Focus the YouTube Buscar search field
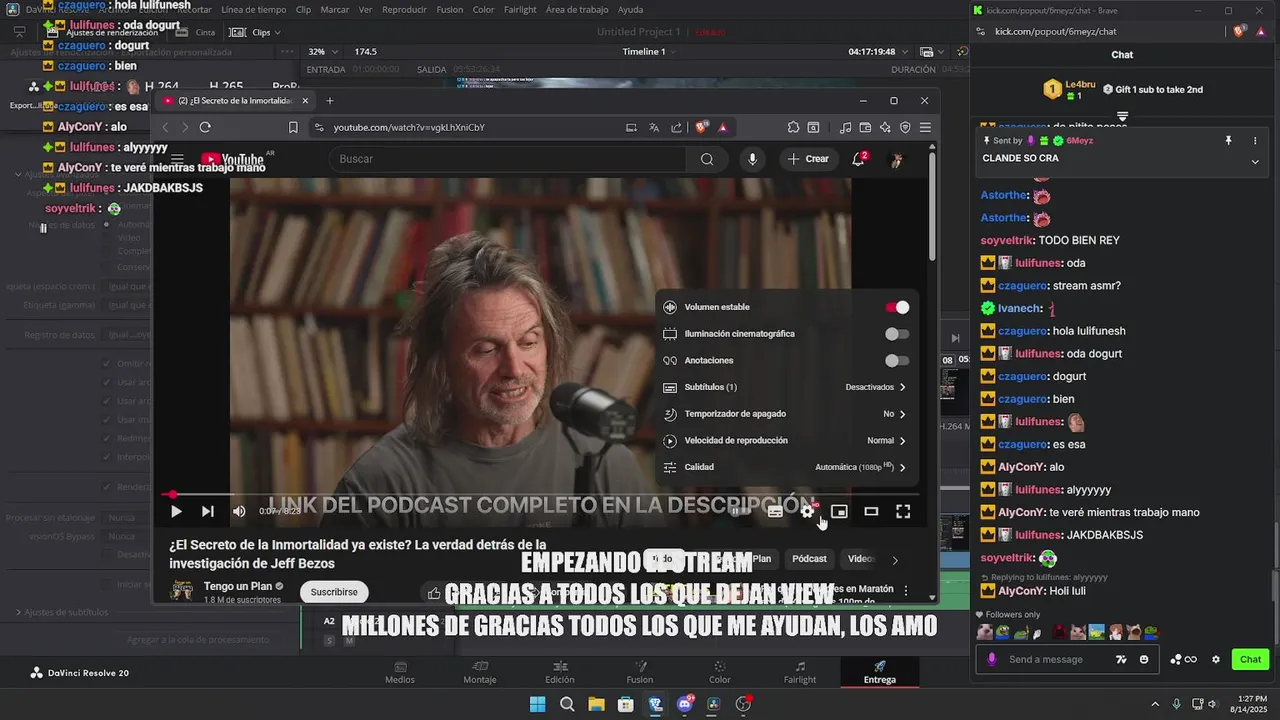Screen dimensions: 1280x720 coord(508,159)
